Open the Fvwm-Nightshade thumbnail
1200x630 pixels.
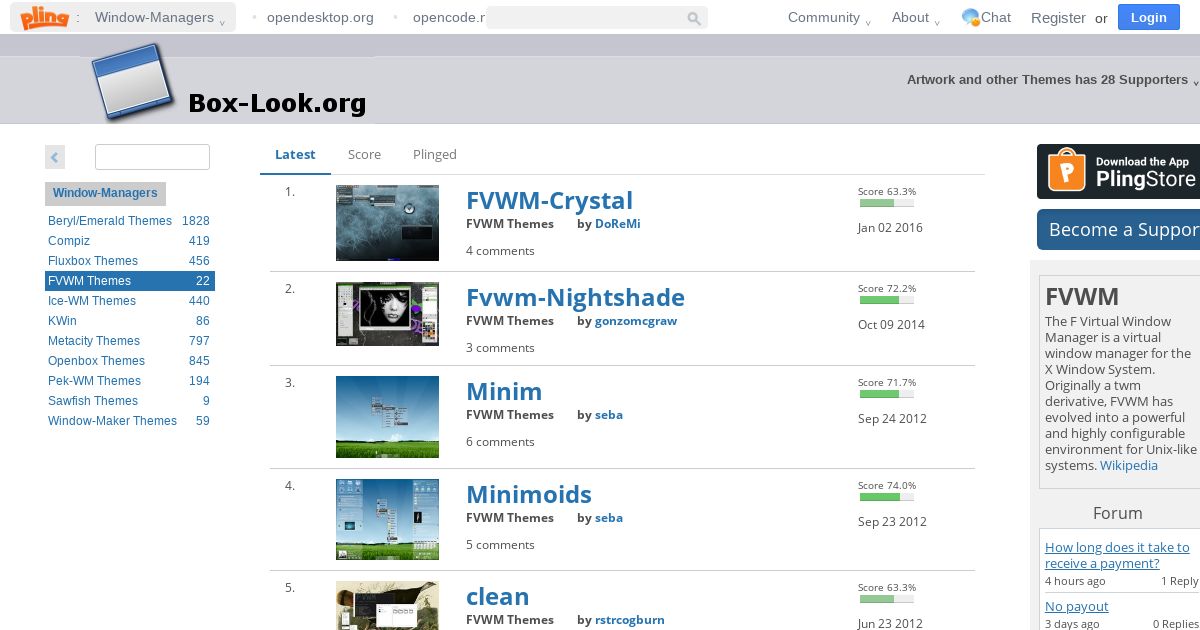point(387,314)
